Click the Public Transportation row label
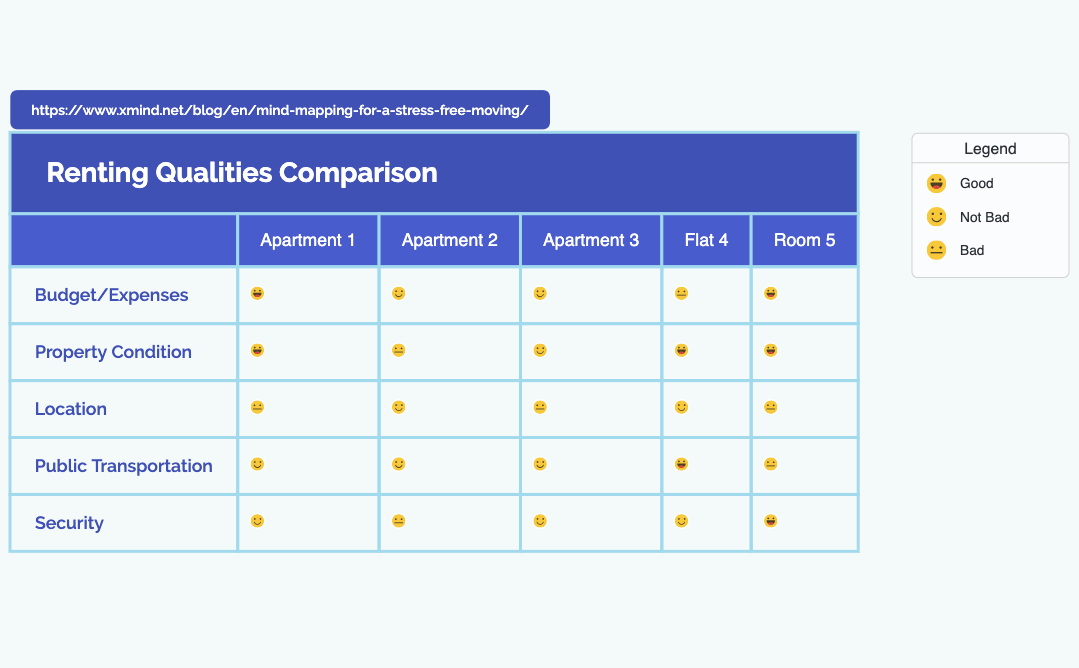Viewport: 1079px width, 668px height. pos(123,466)
